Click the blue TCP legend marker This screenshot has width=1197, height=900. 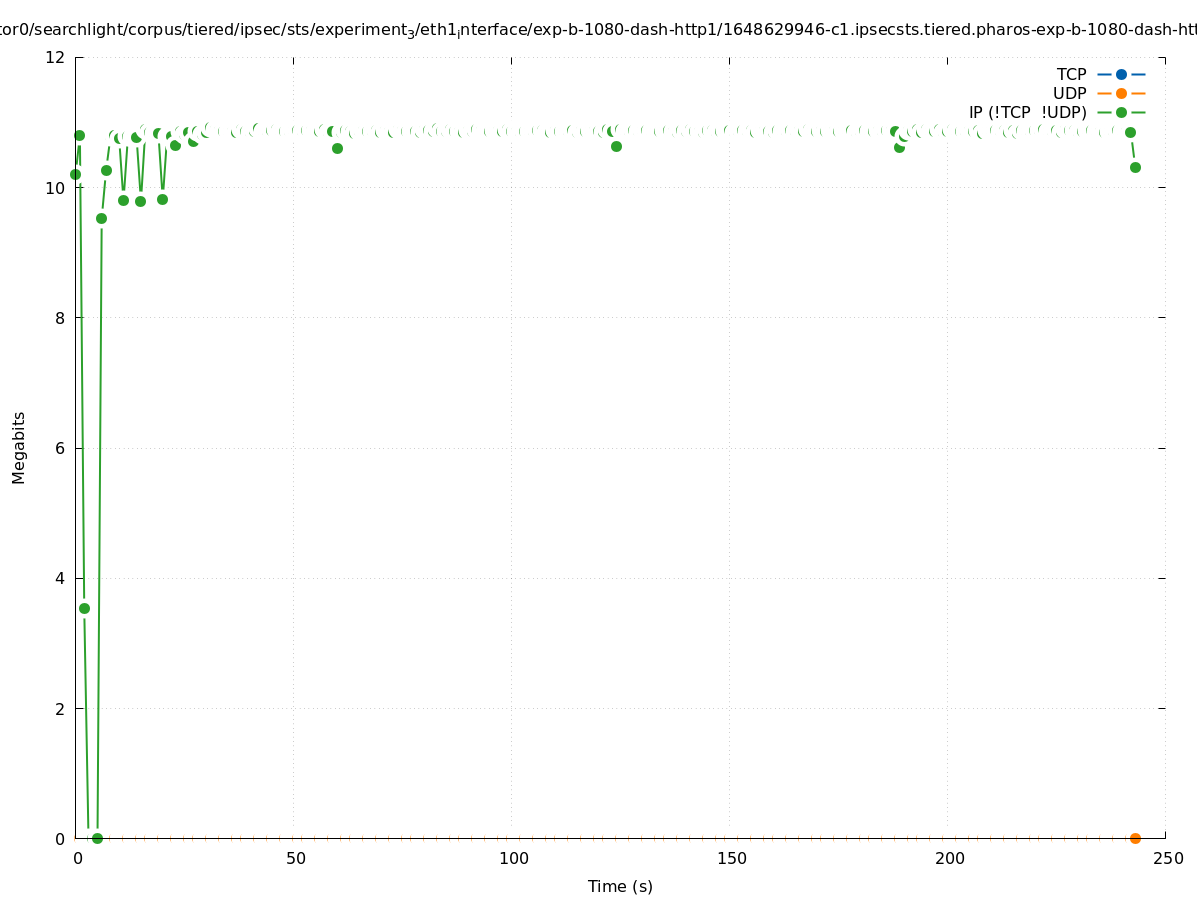[x=1121, y=74]
